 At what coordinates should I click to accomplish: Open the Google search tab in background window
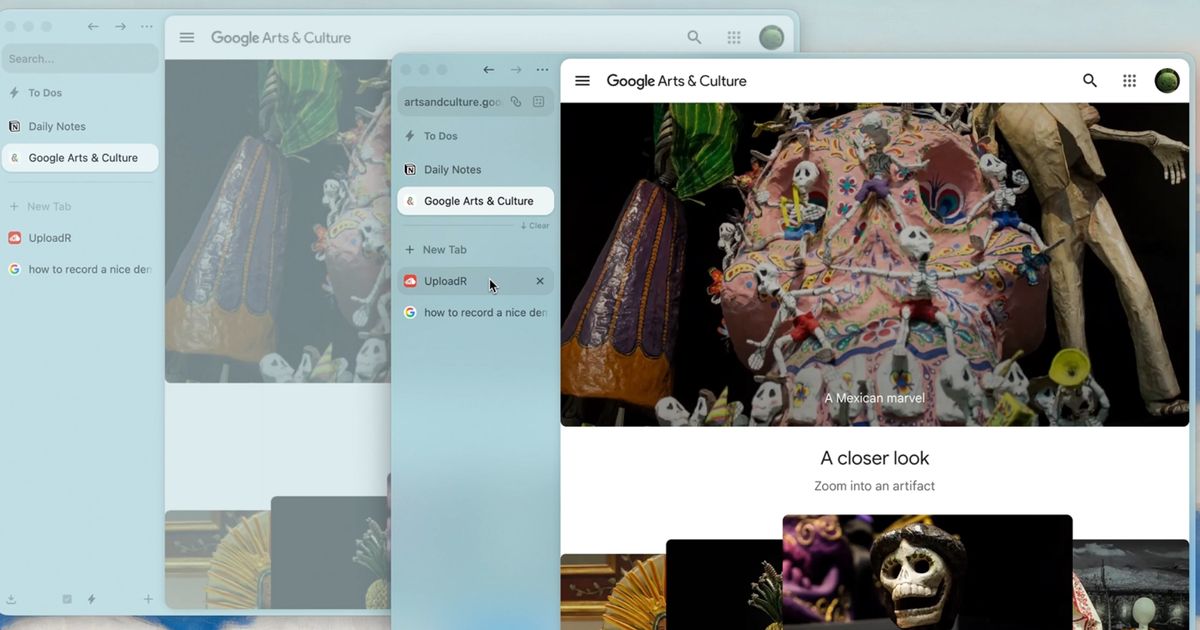pos(80,270)
